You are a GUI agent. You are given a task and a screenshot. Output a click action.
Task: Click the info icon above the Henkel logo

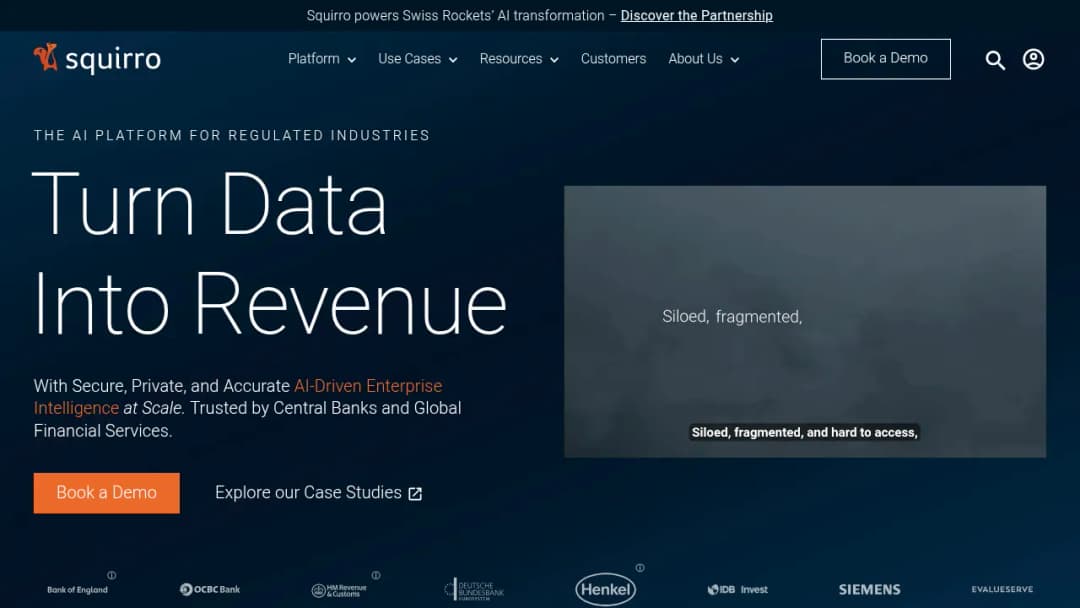click(640, 568)
